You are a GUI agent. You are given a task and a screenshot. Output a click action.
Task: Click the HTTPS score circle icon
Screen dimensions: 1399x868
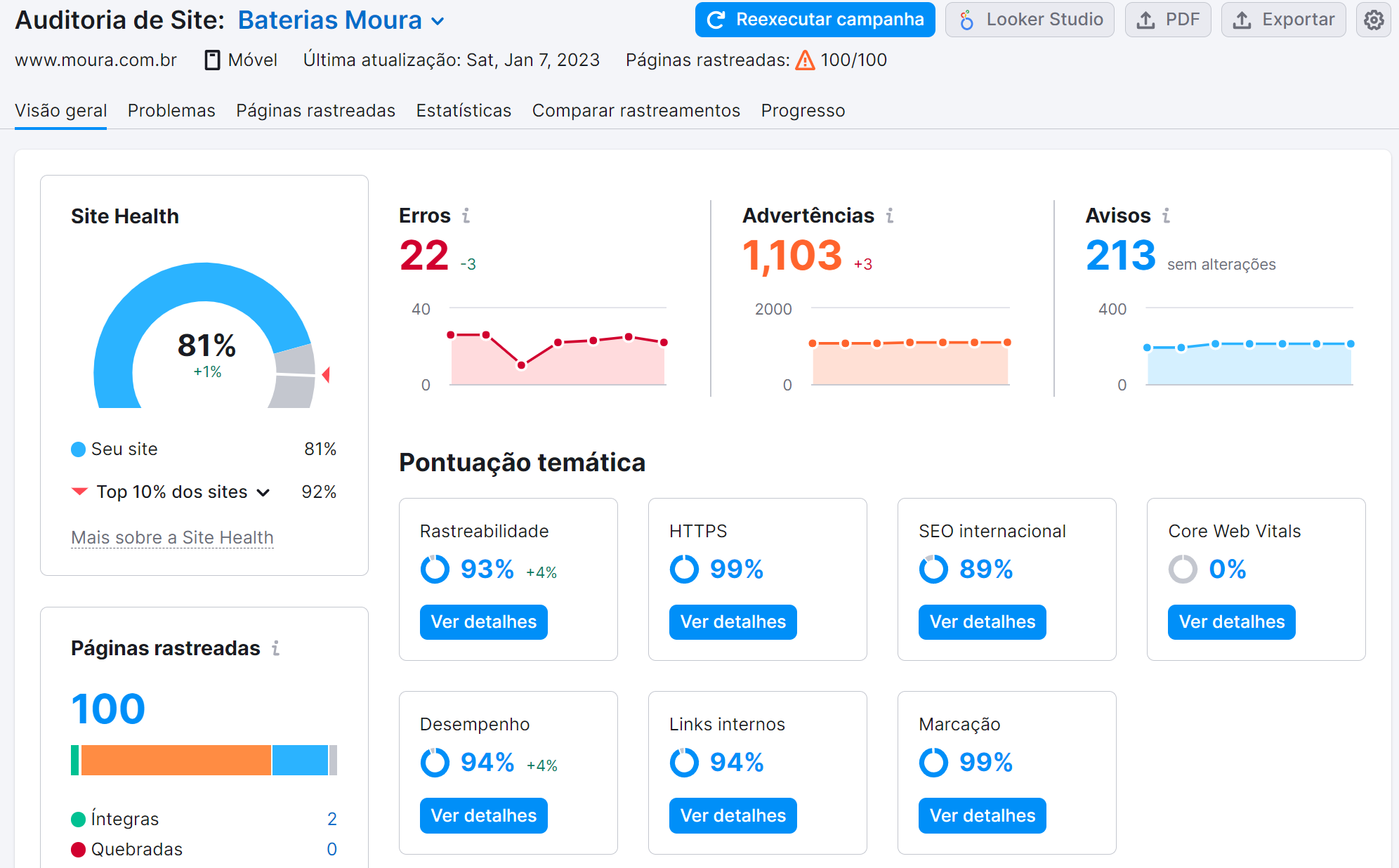click(684, 569)
